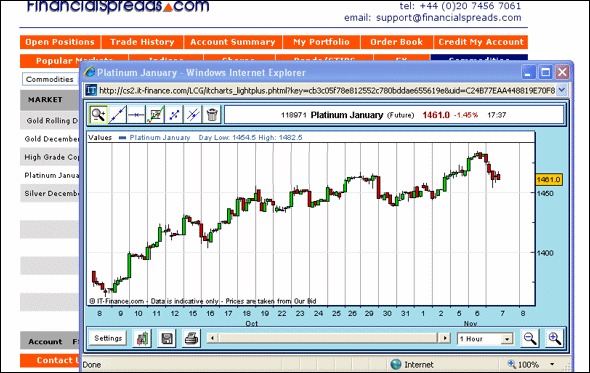The height and width of the screenshot is (373, 590).
Task: Click Platinum January market row in list
Action: [50, 175]
